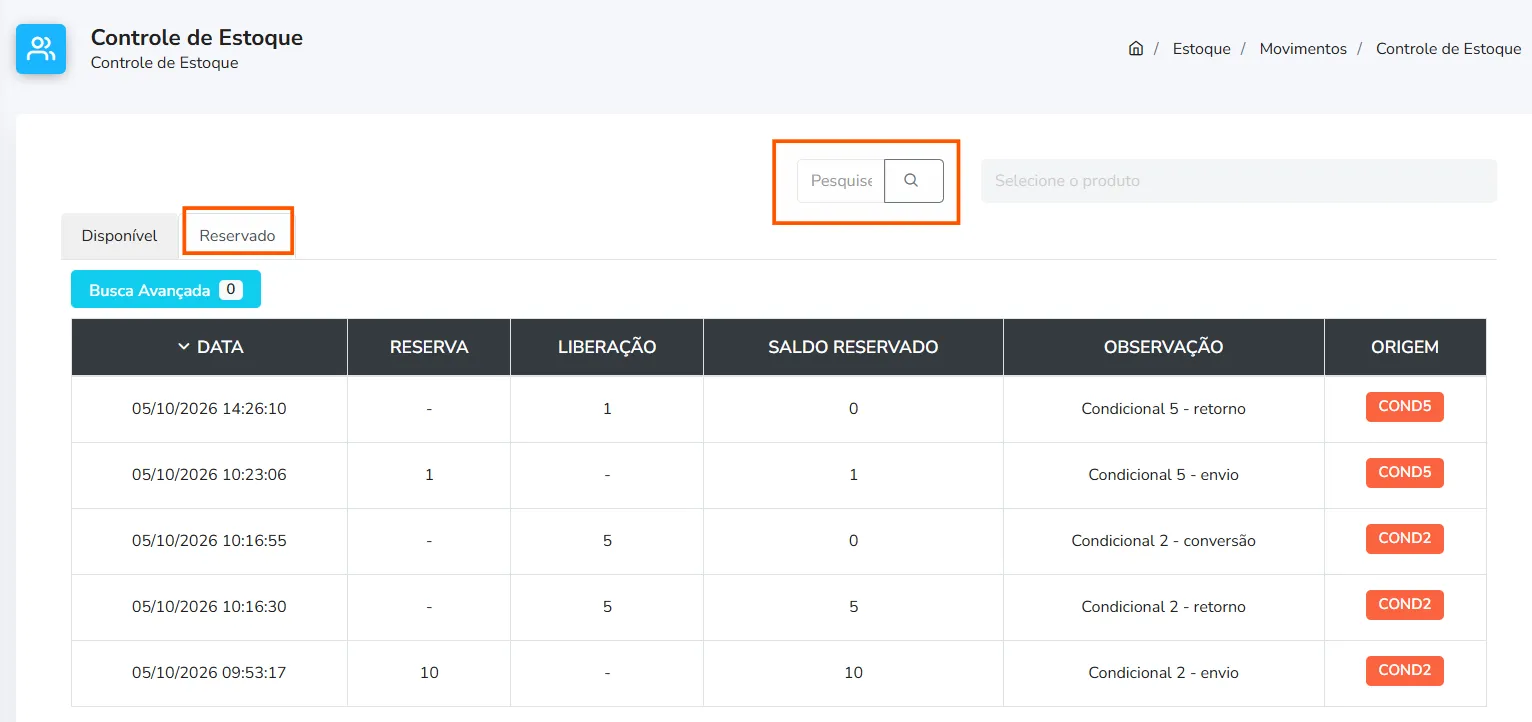Screen dimensions: 1532x722
Task: Click the Pesquise search input field
Action: 841,181
